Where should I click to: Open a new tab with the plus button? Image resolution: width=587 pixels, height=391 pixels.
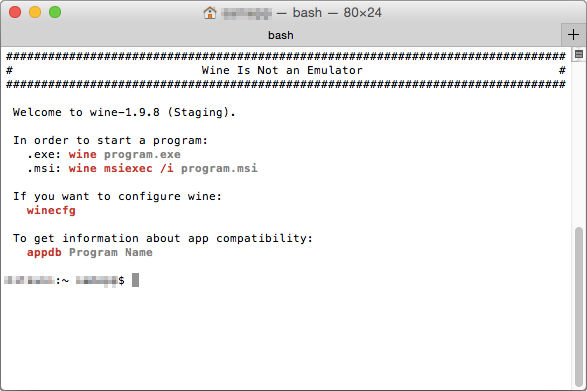573,35
